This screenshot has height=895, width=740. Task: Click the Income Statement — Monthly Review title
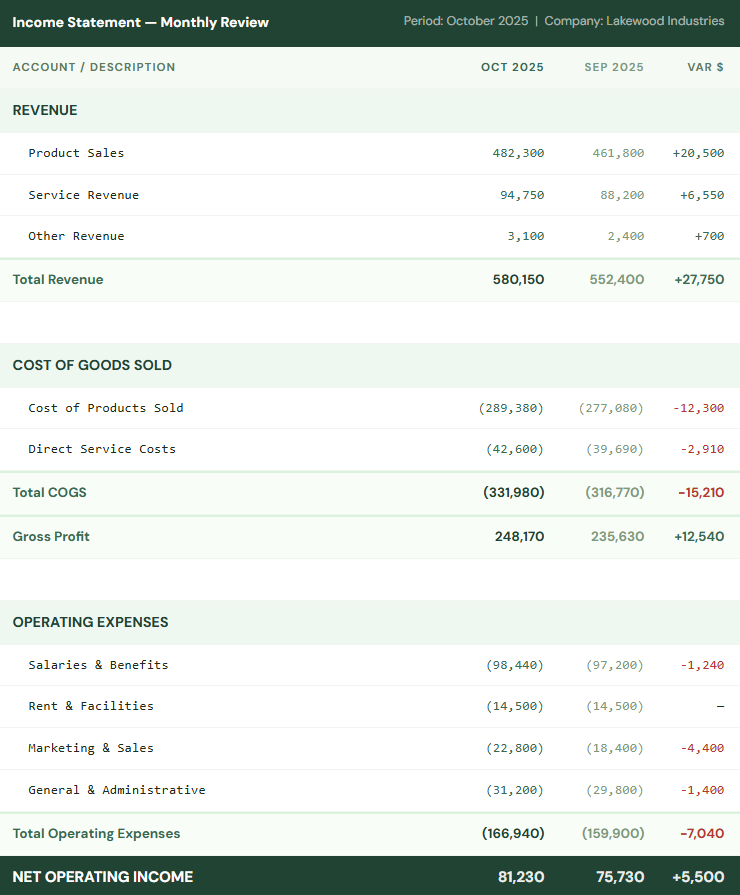tap(140, 22)
